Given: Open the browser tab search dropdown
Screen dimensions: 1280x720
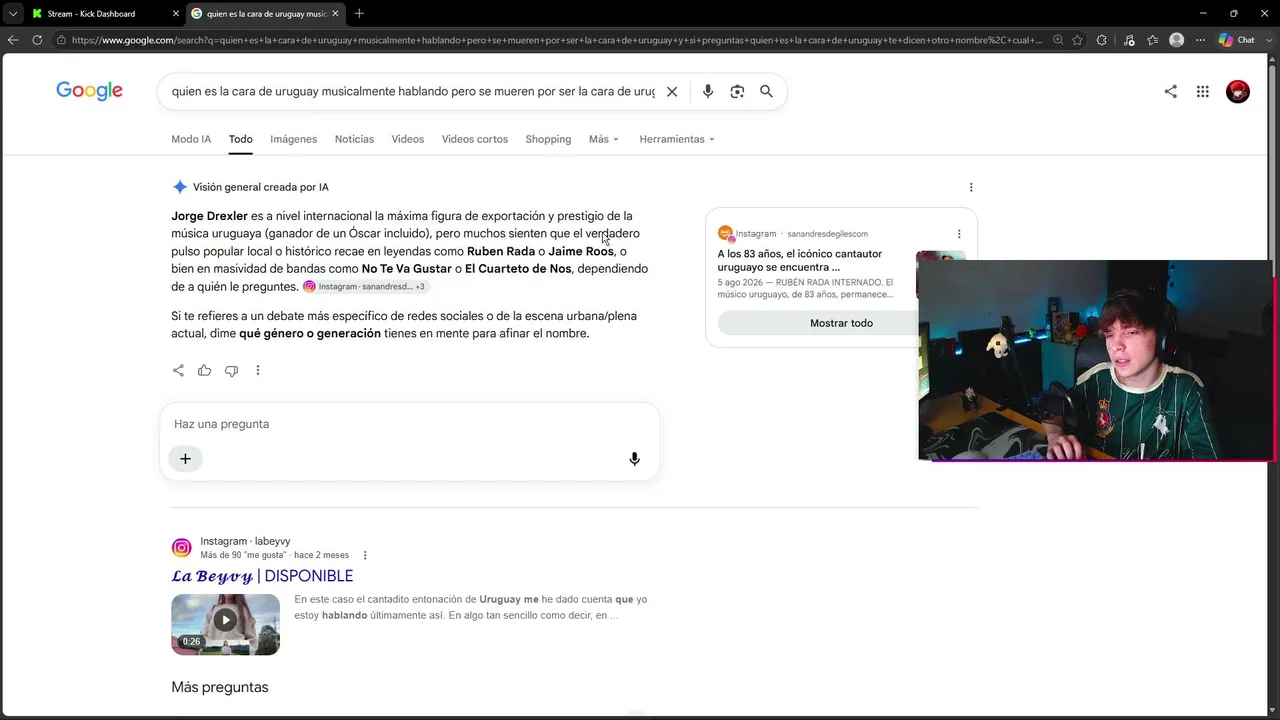Looking at the screenshot, I should [13, 13].
